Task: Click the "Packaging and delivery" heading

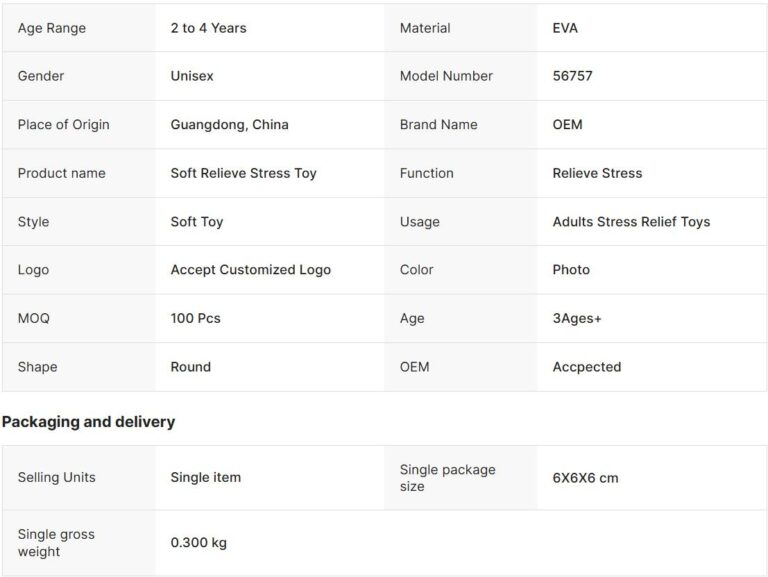Action: pyautogui.click(x=88, y=422)
